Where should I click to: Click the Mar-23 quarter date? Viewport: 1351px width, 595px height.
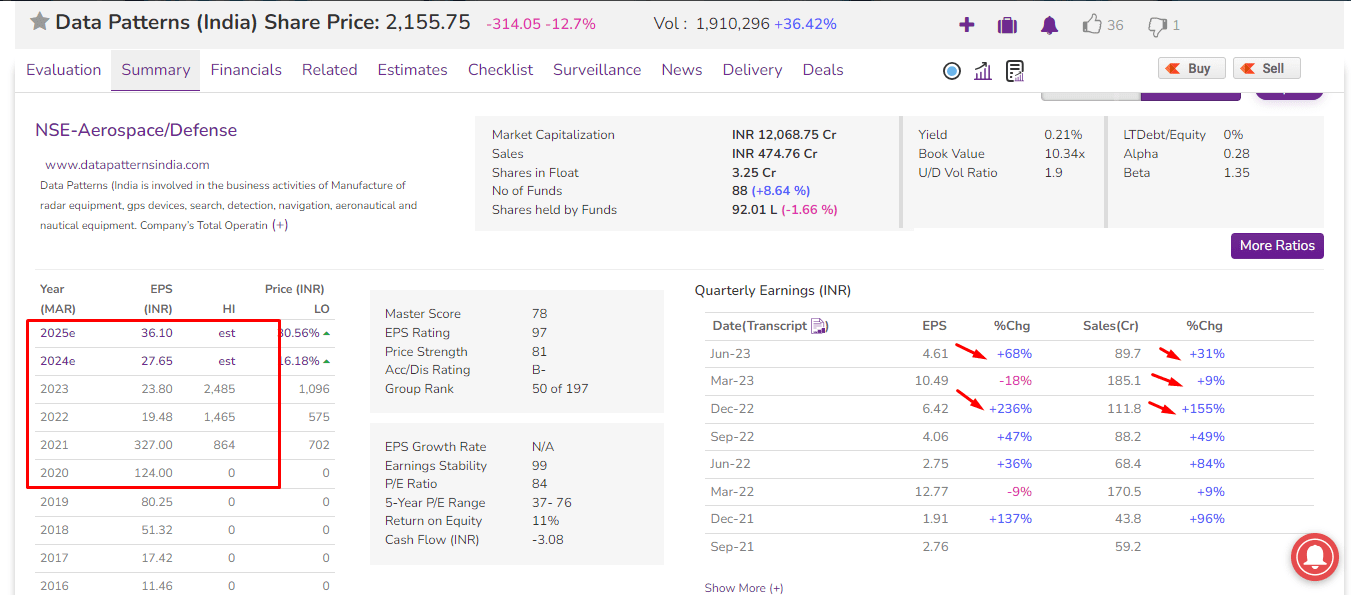(732, 381)
